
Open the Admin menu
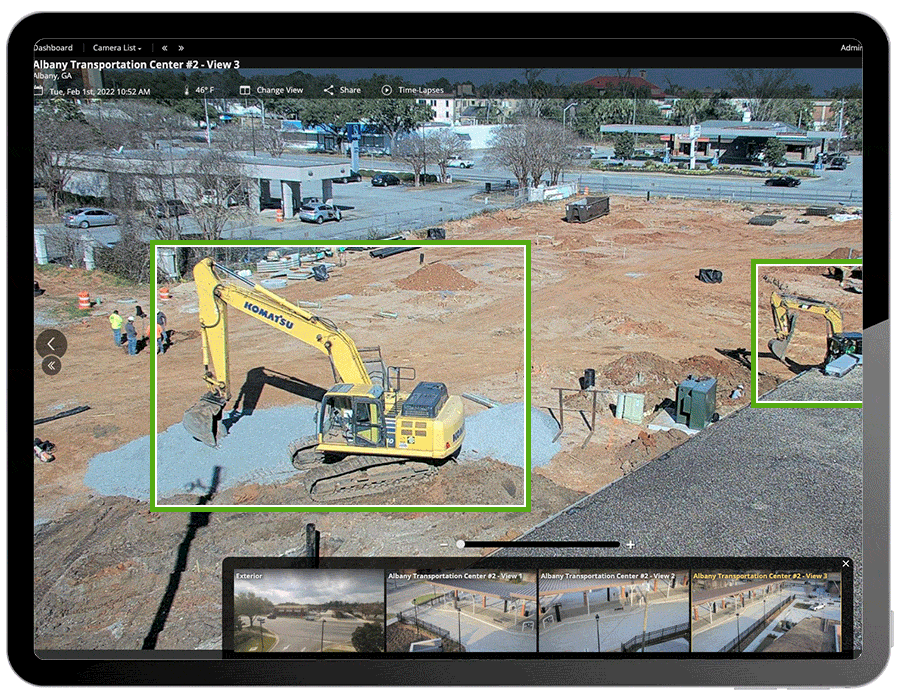coord(849,46)
